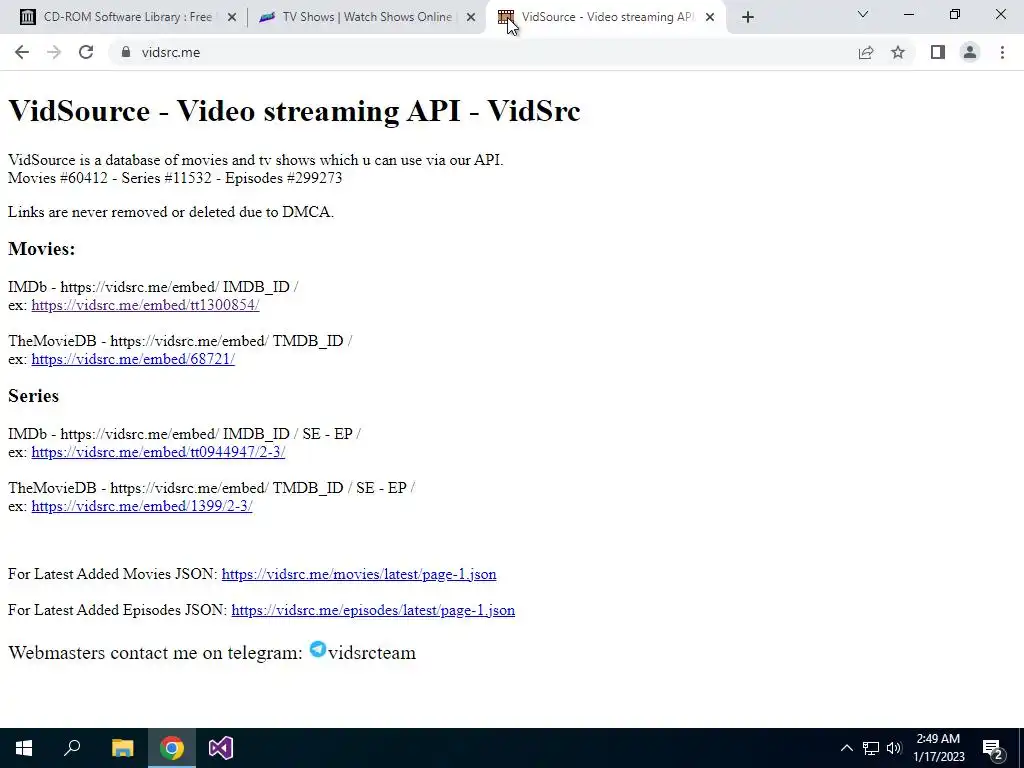Open the notification center icon
Screen dimensions: 1024x768
click(x=993, y=748)
